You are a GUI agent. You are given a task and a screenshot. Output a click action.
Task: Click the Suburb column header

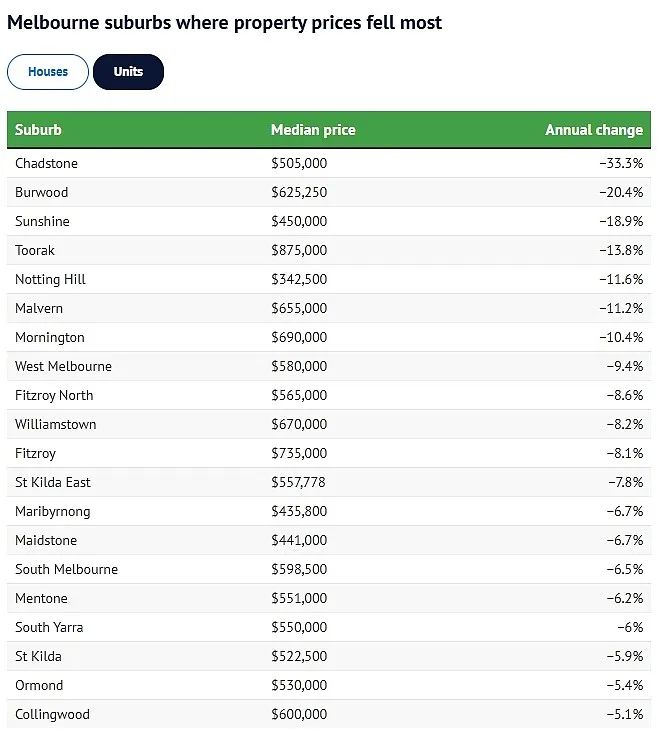[38, 130]
